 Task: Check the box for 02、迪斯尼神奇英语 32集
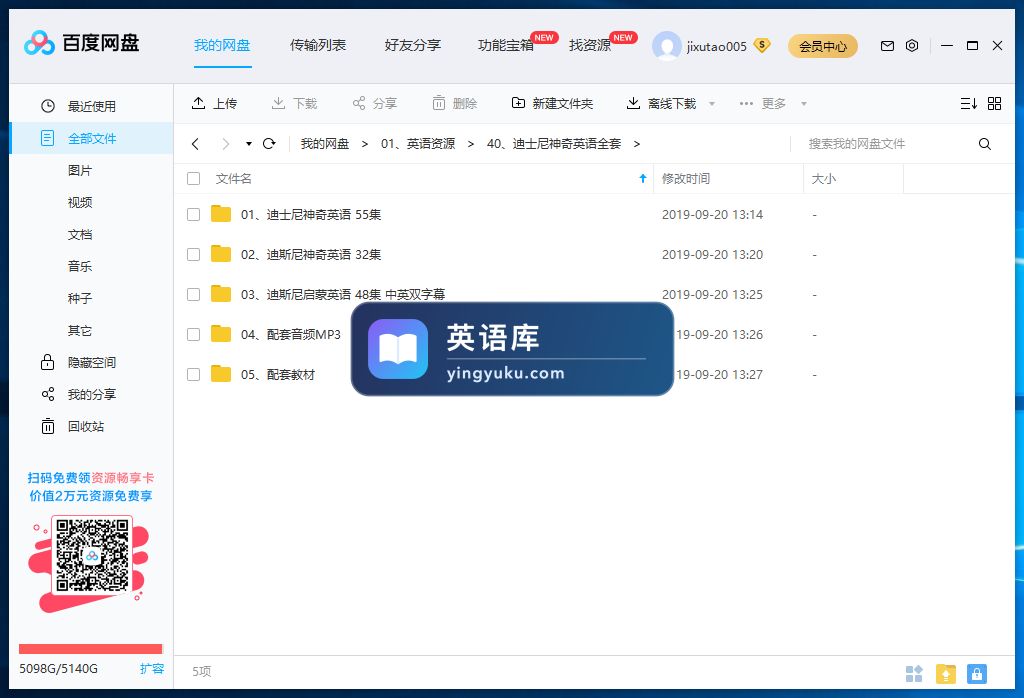pyautogui.click(x=193, y=254)
